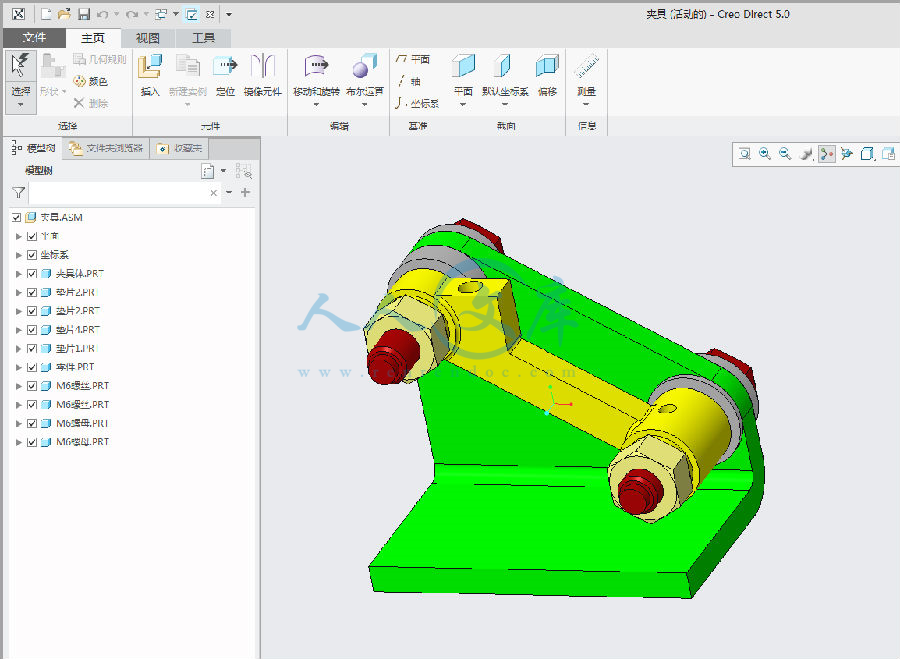Expand the 夹具体.PRT tree node
The height and width of the screenshot is (659, 900).
pyautogui.click(x=18, y=274)
